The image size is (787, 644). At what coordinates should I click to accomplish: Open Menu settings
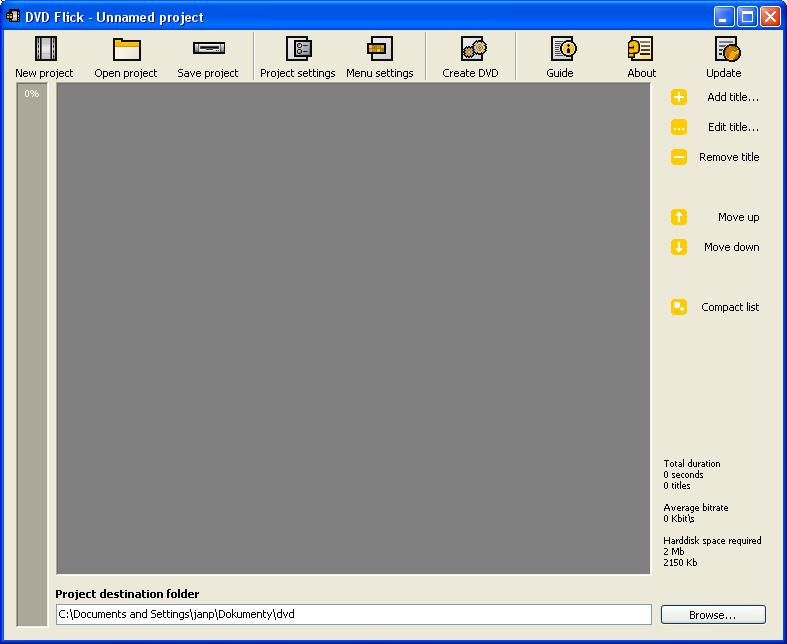(x=380, y=56)
